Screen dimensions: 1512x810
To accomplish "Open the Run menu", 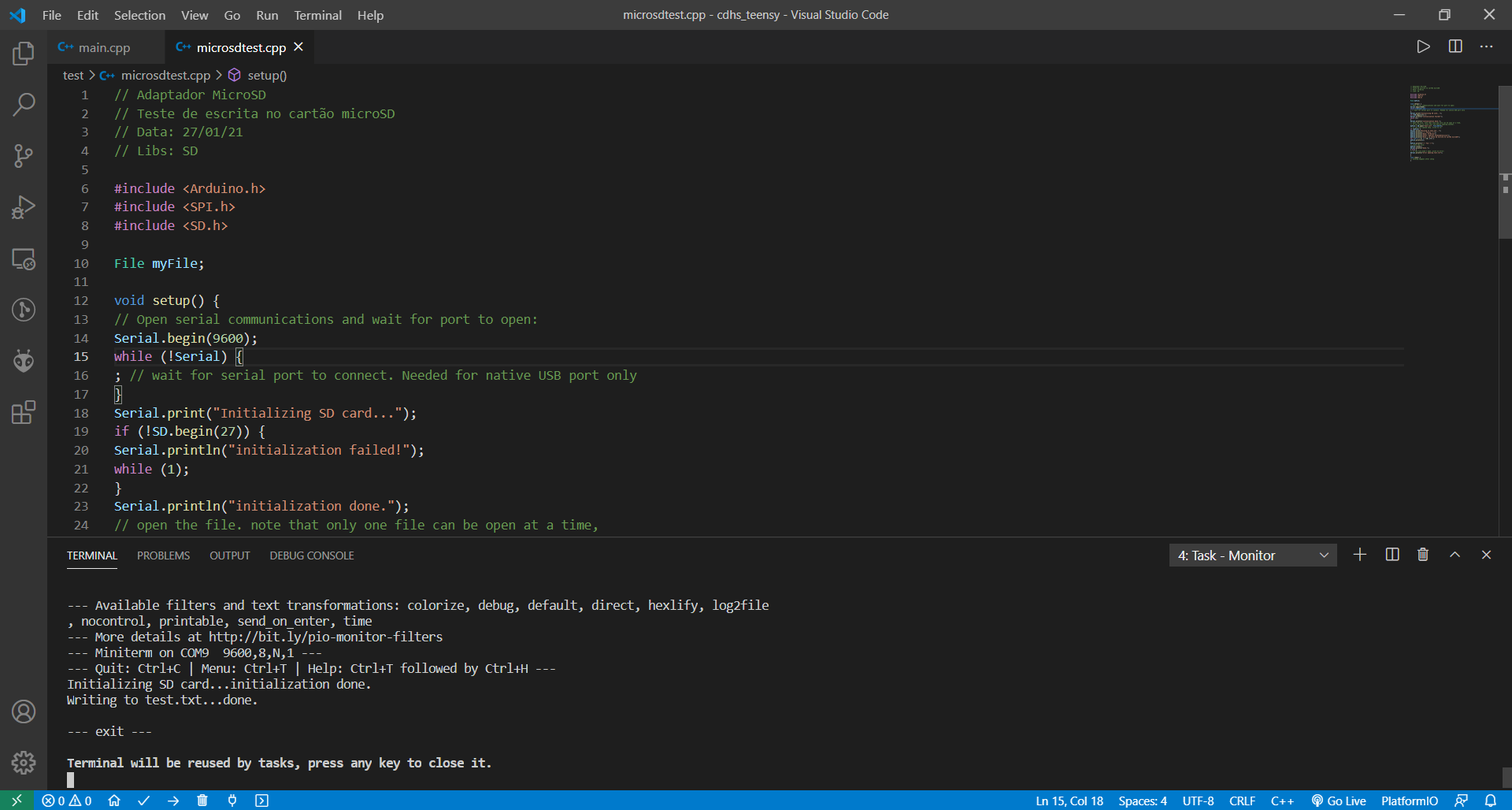I will tap(267, 15).
